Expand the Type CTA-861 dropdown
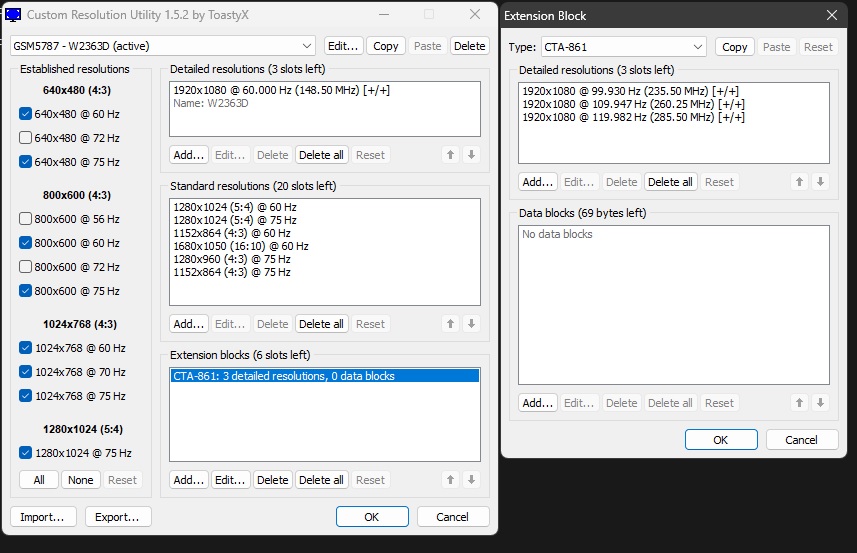857x553 pixels. click(x=624, y=47)
